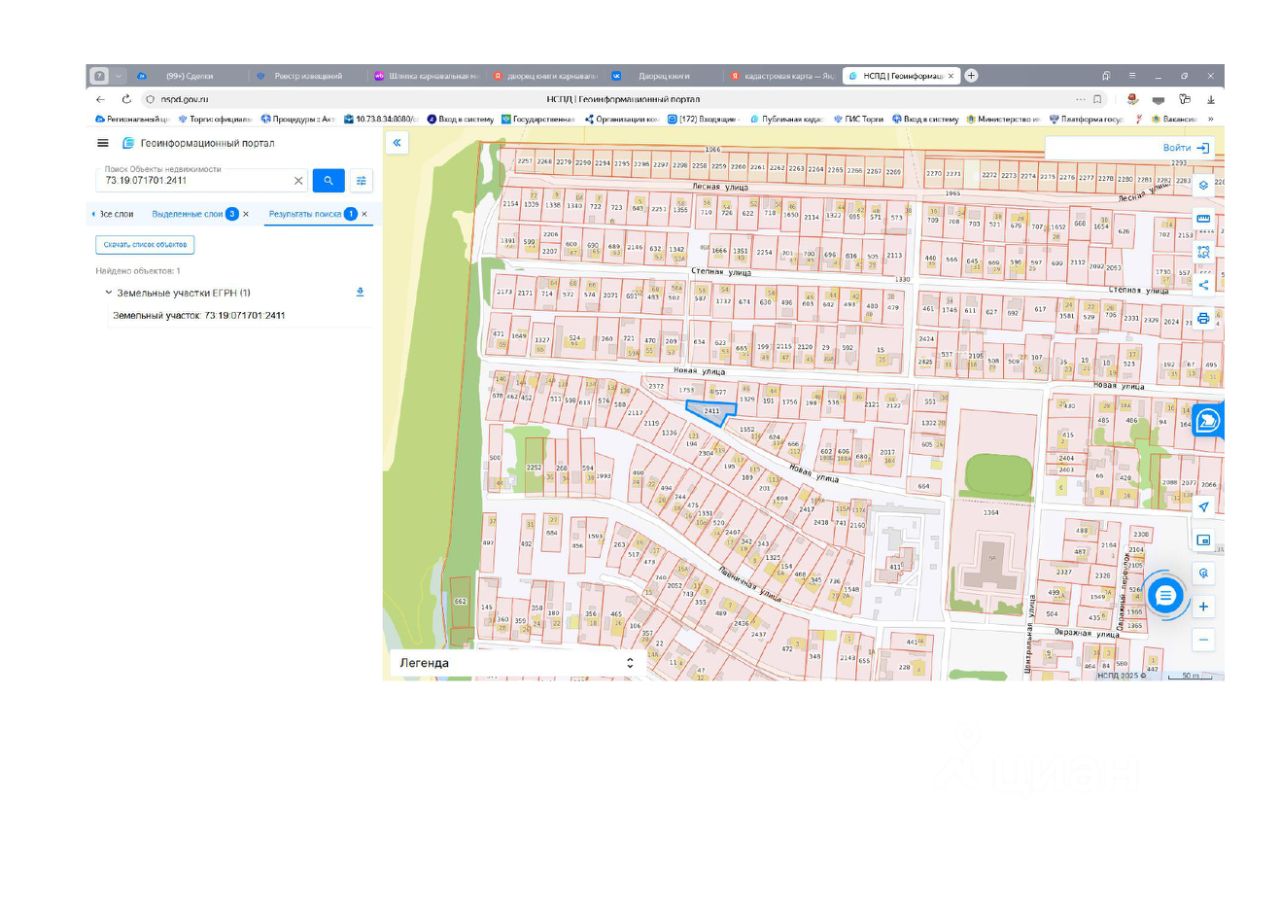1280x904 pixels.
Task: Go back in browser history
Action: [x=100, y=99]
